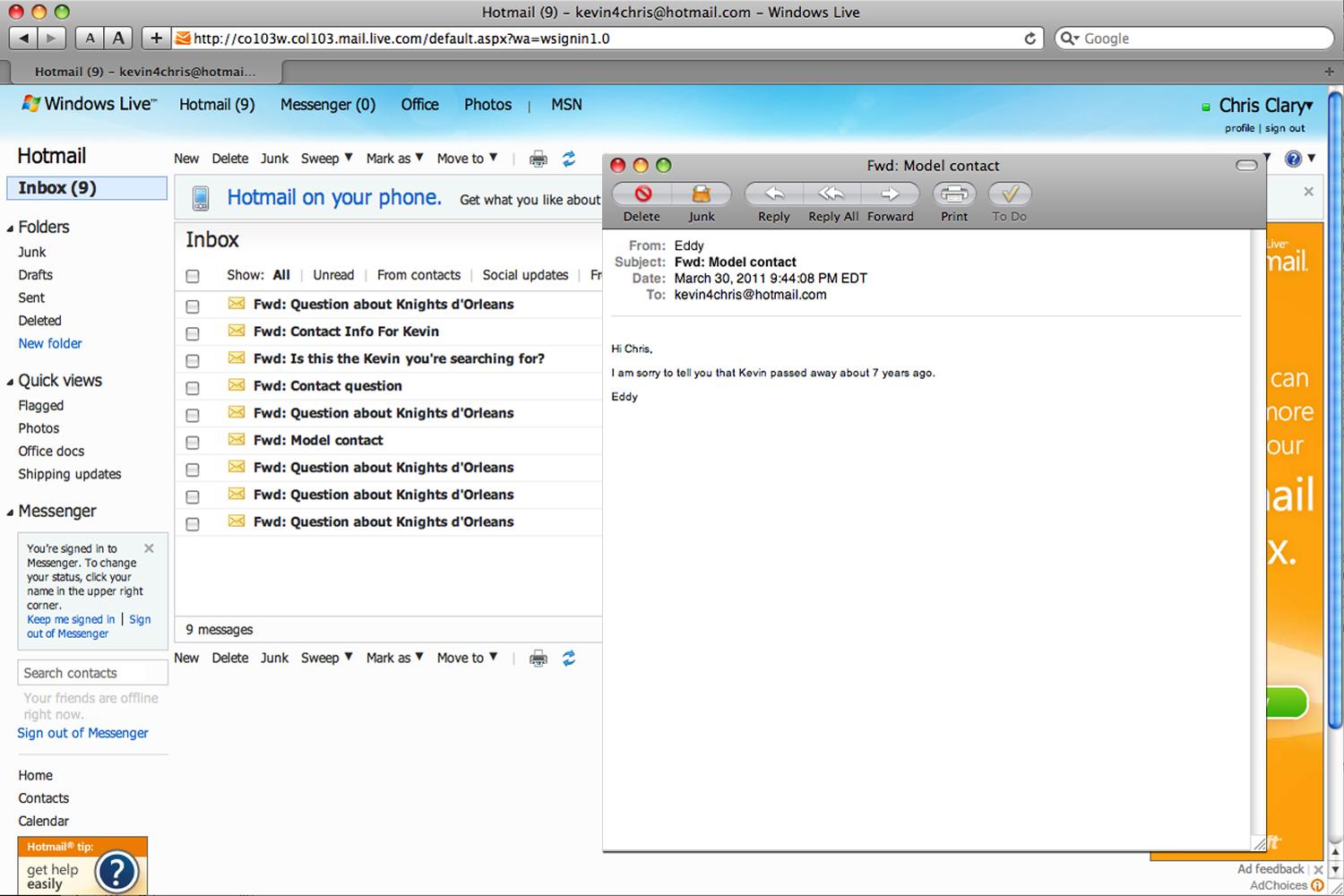Forward the Model contact message
1344x896 pixels.
(x=890, y=194)
